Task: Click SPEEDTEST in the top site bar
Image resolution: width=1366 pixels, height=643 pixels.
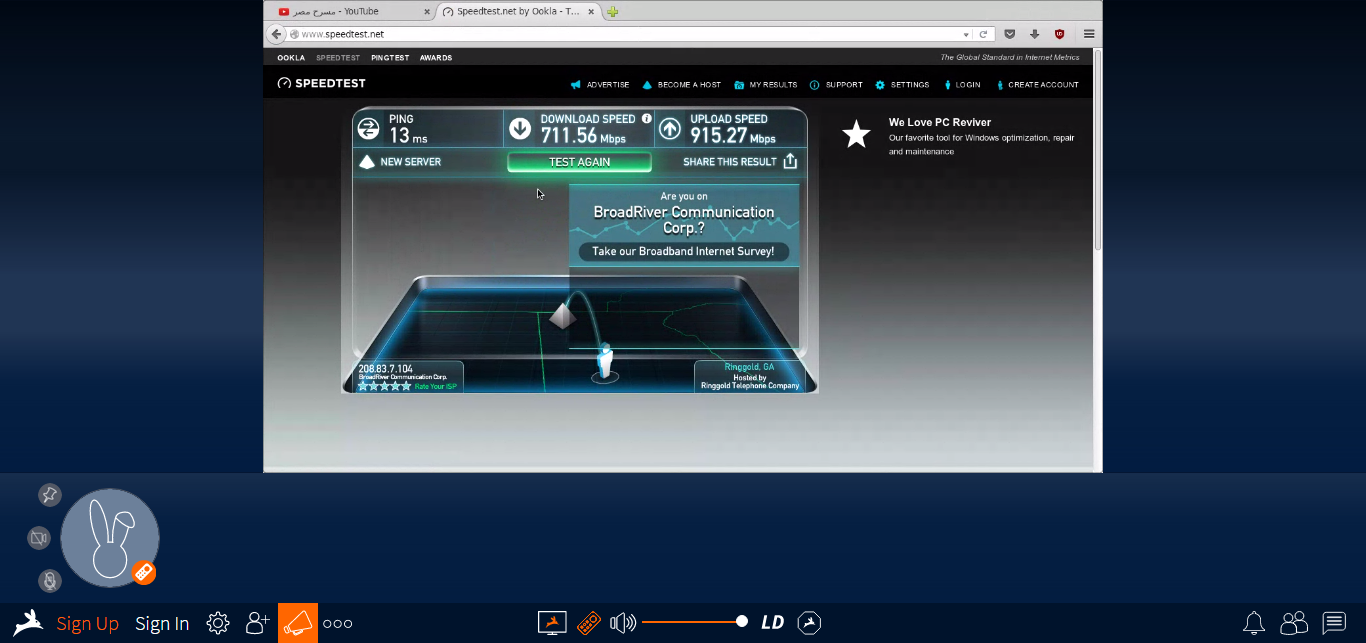Action: [338, 58]
